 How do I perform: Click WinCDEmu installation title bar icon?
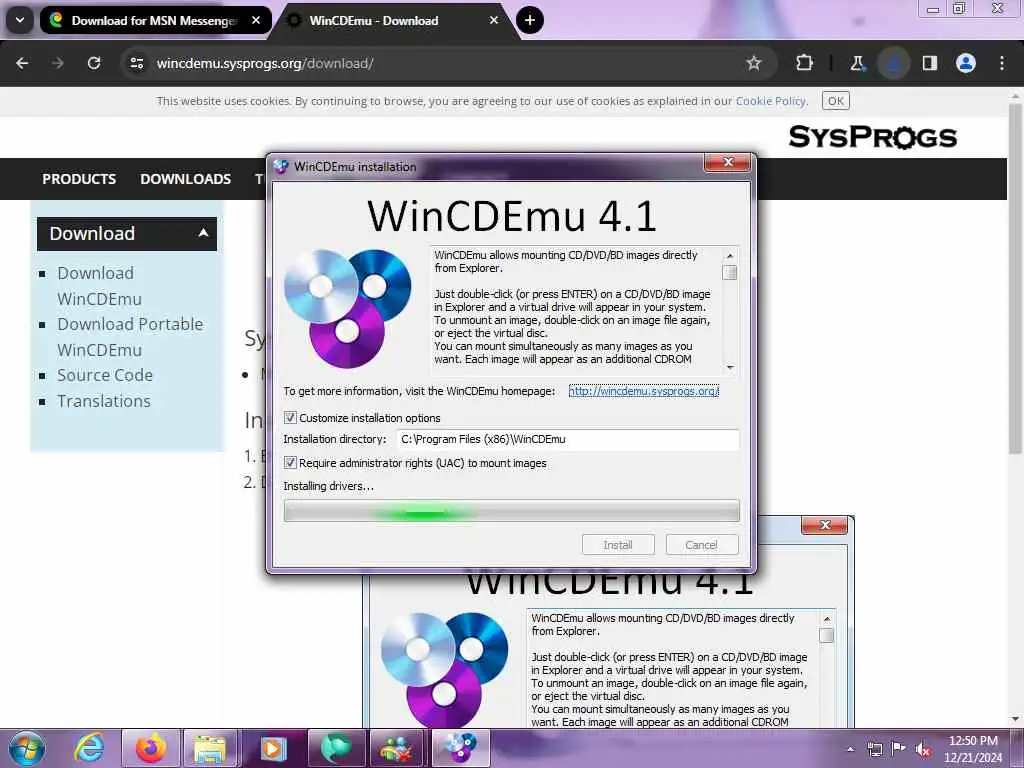[x=281, y=167]
